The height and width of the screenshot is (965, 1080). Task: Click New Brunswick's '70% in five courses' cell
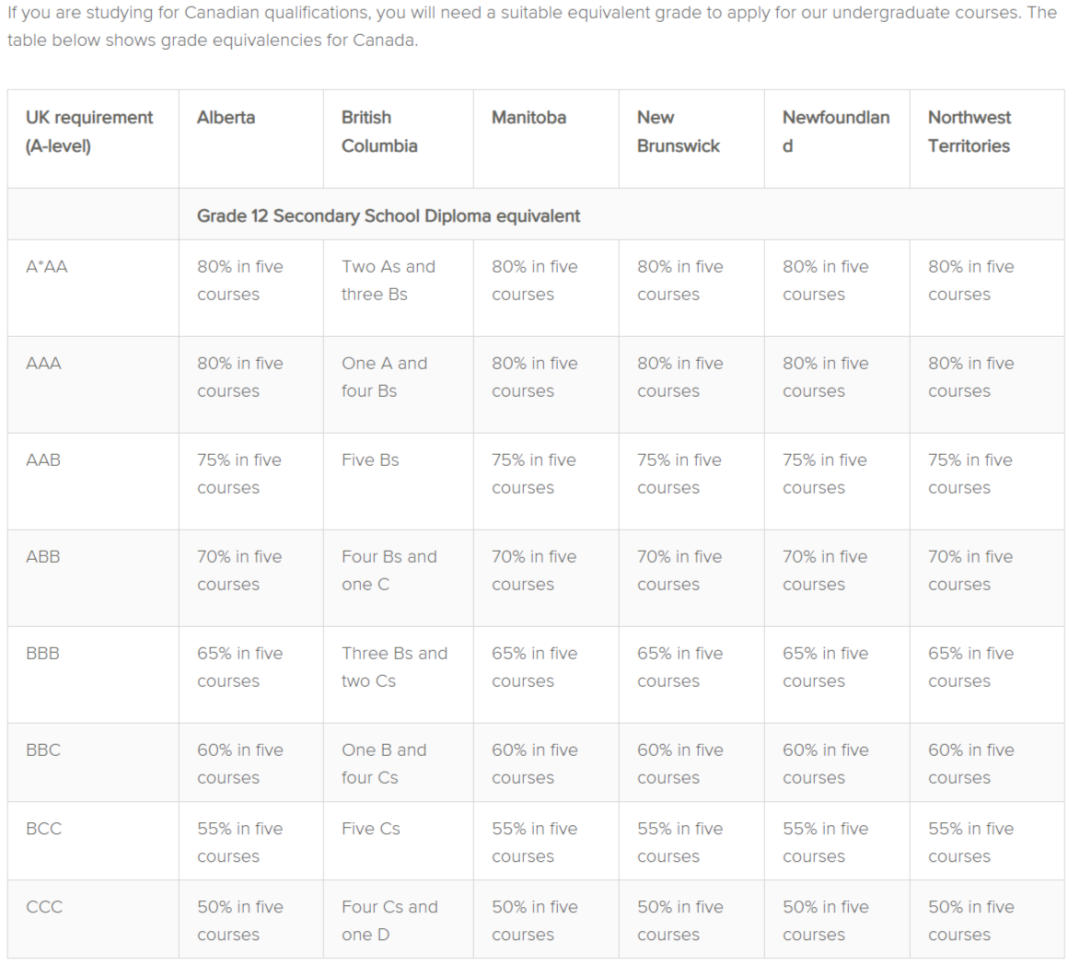click(x=692, y=578)
